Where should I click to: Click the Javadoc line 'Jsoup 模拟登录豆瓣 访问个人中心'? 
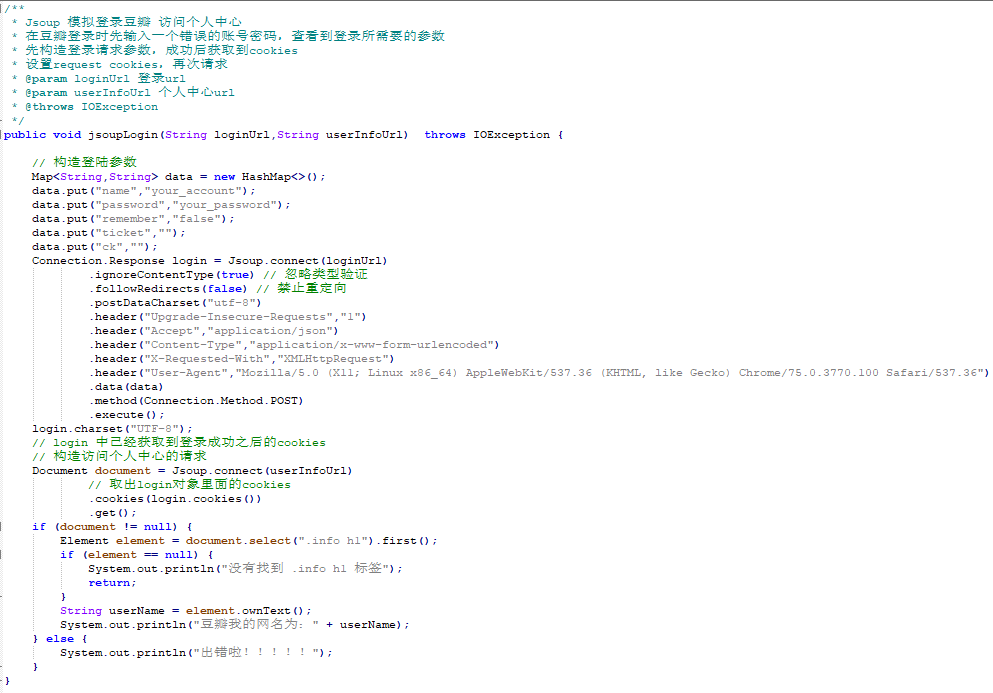[x=133, y=22]
